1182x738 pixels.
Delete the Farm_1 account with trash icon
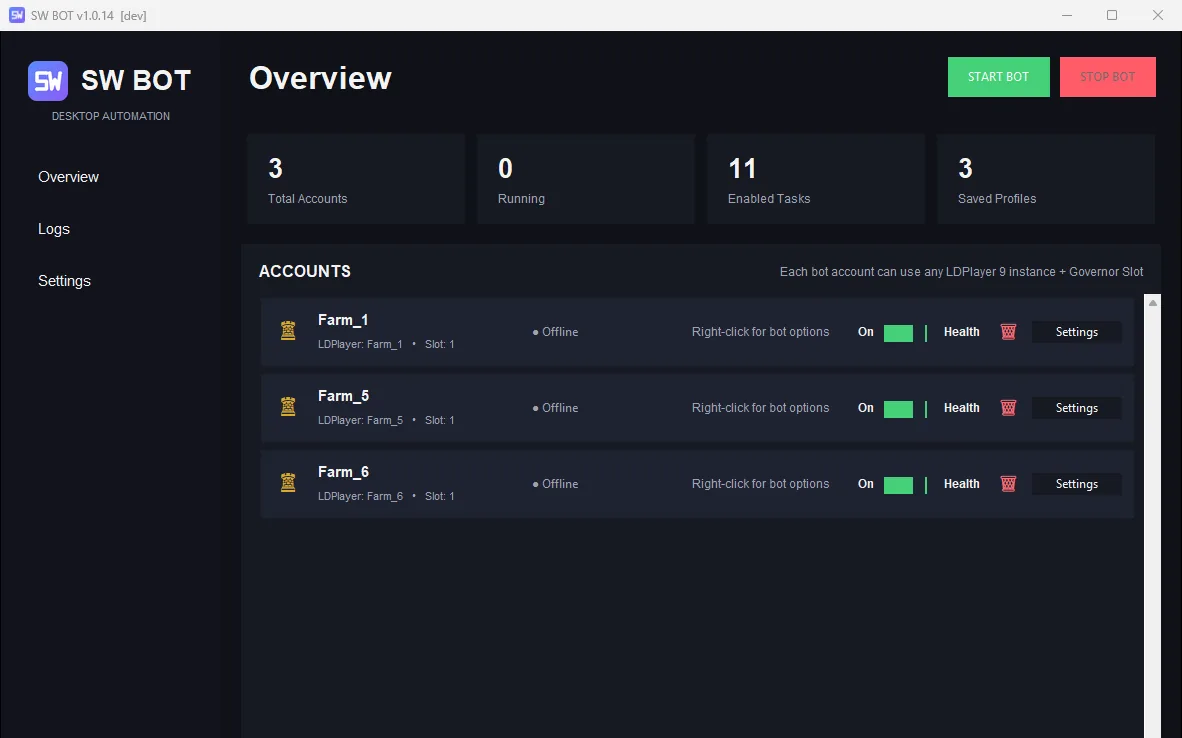[1008, 332]
